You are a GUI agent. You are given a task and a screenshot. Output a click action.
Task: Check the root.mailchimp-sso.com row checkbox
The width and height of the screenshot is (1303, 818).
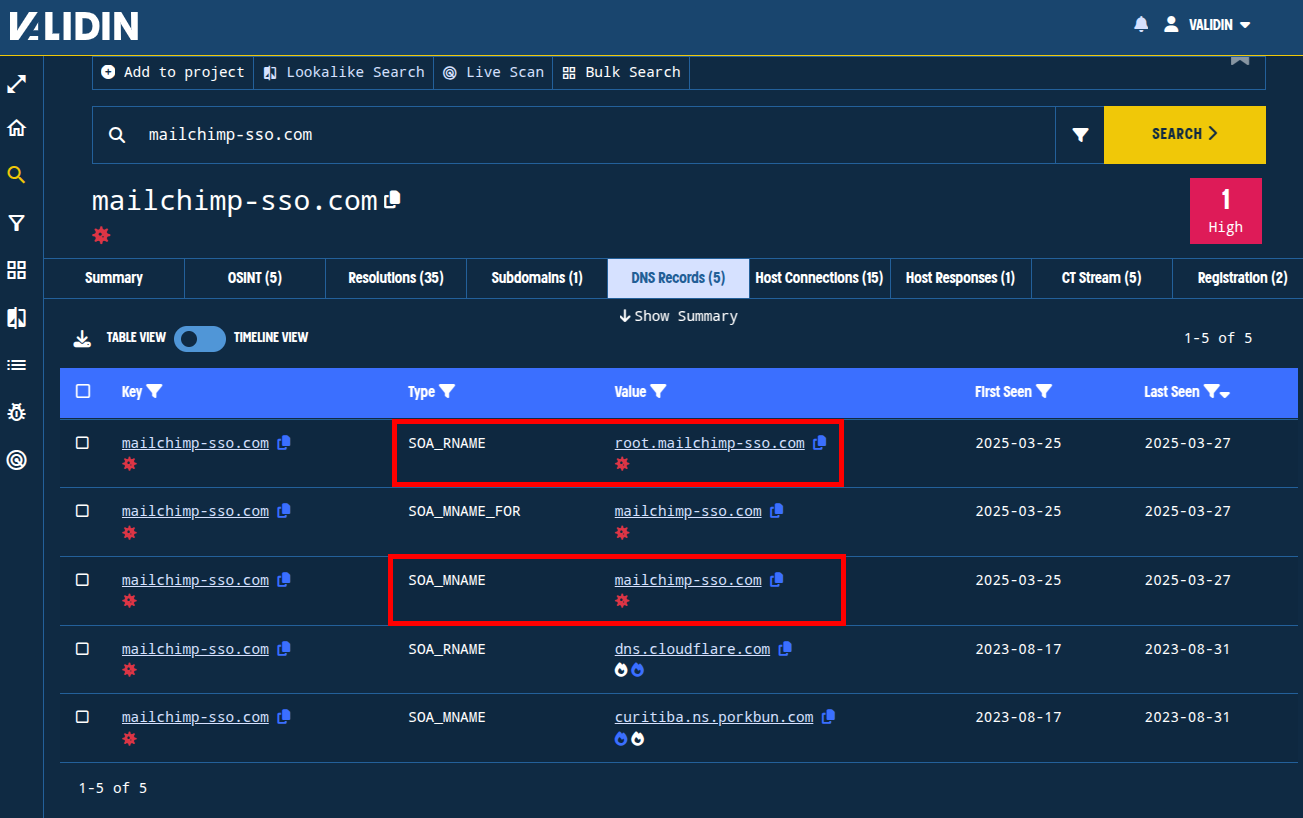click(x=83, y=442)
